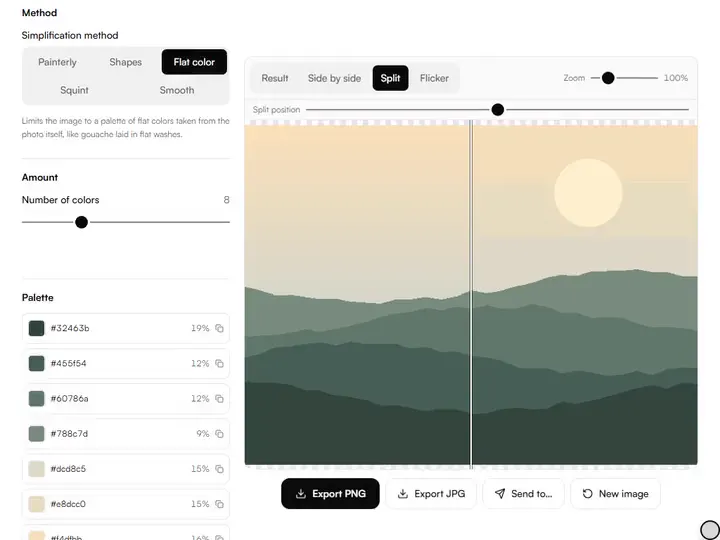Click the Method heading
720x540 pixels.
coord(39,13)
